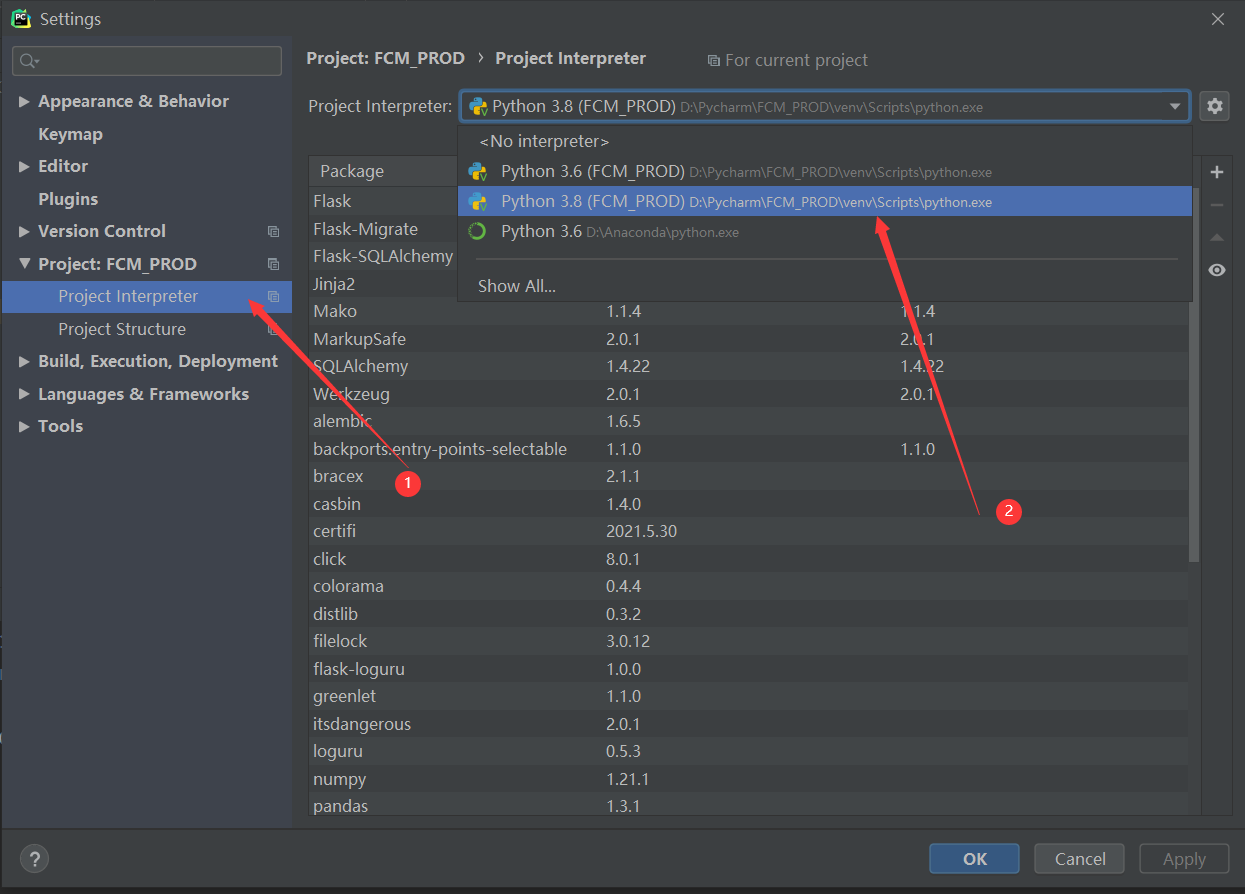Expand Languages & Frameworks section
This screenshot has width=1245, height=894.
coord(24,394)
